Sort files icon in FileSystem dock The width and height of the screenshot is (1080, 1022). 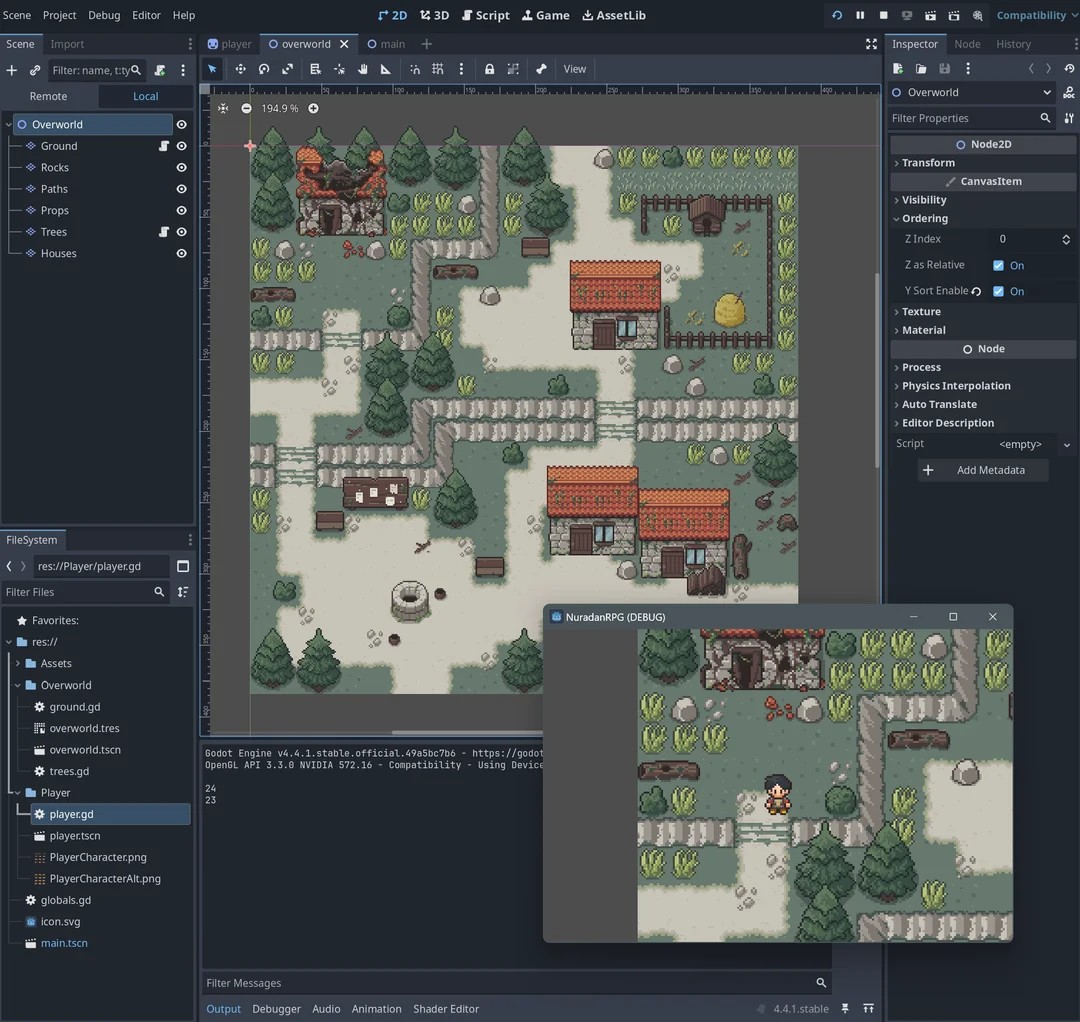click(183, 592)
